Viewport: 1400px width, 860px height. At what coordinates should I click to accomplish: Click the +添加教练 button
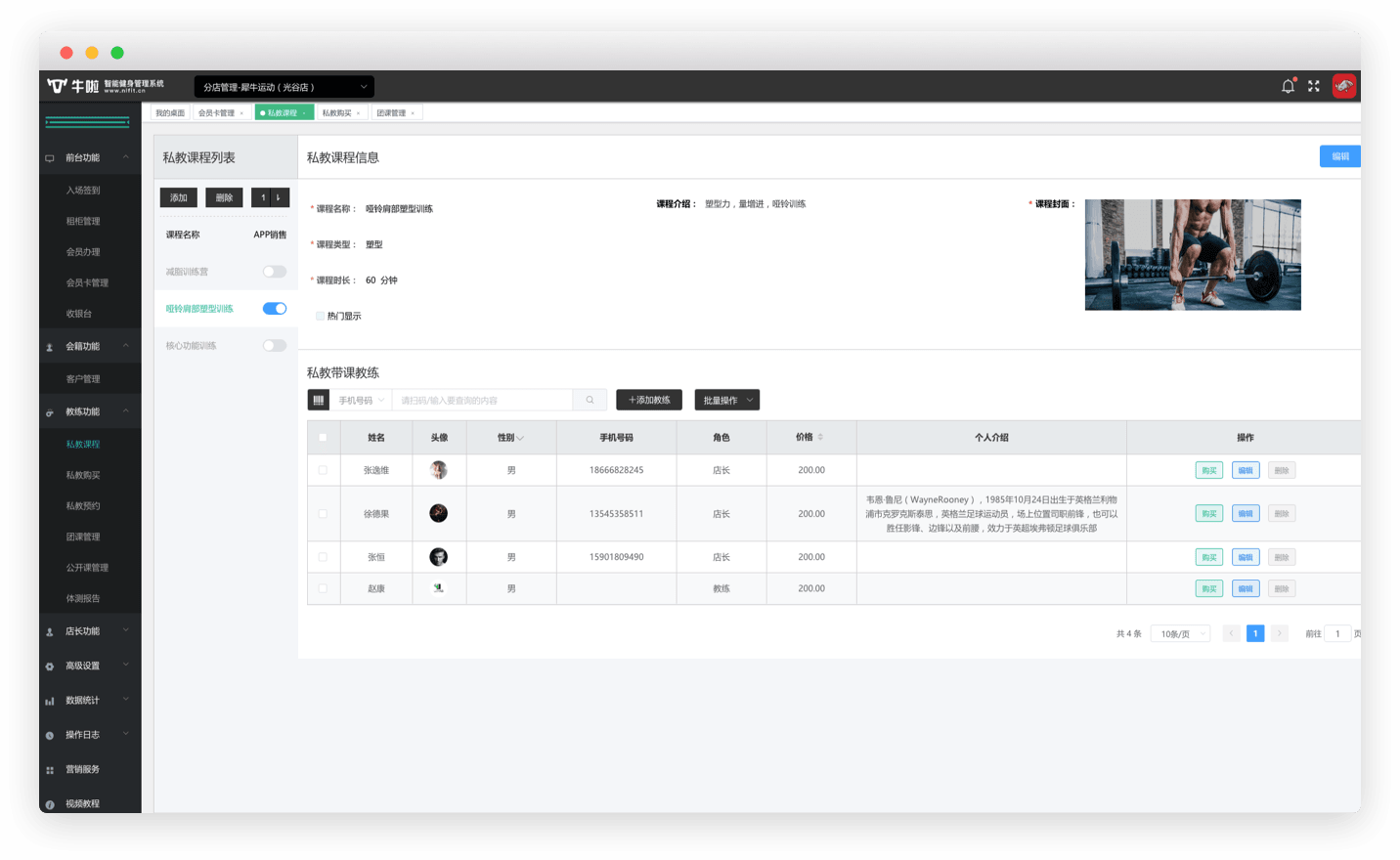click(x=649, y=400)
